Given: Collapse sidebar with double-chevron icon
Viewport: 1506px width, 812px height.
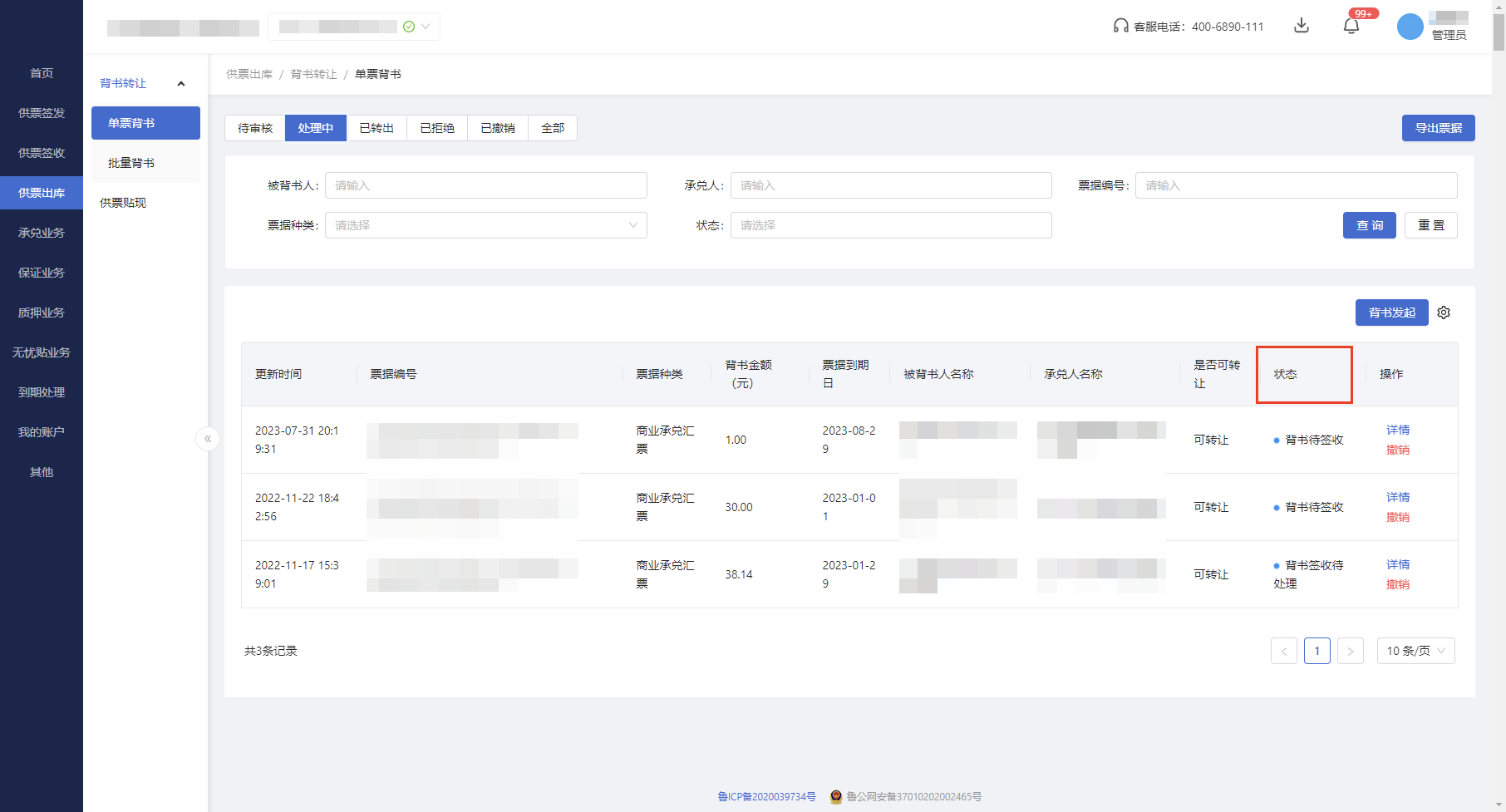Looking at the screenshot, I should (x=208, y=438).
